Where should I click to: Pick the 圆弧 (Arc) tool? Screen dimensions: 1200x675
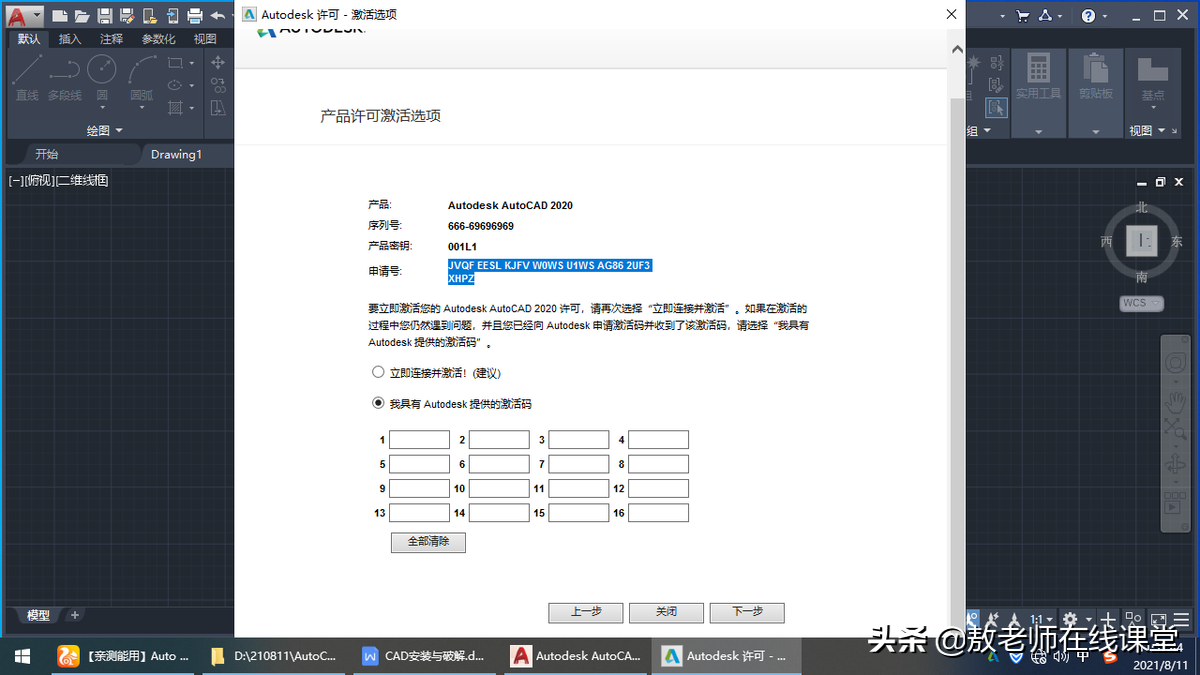140,75
